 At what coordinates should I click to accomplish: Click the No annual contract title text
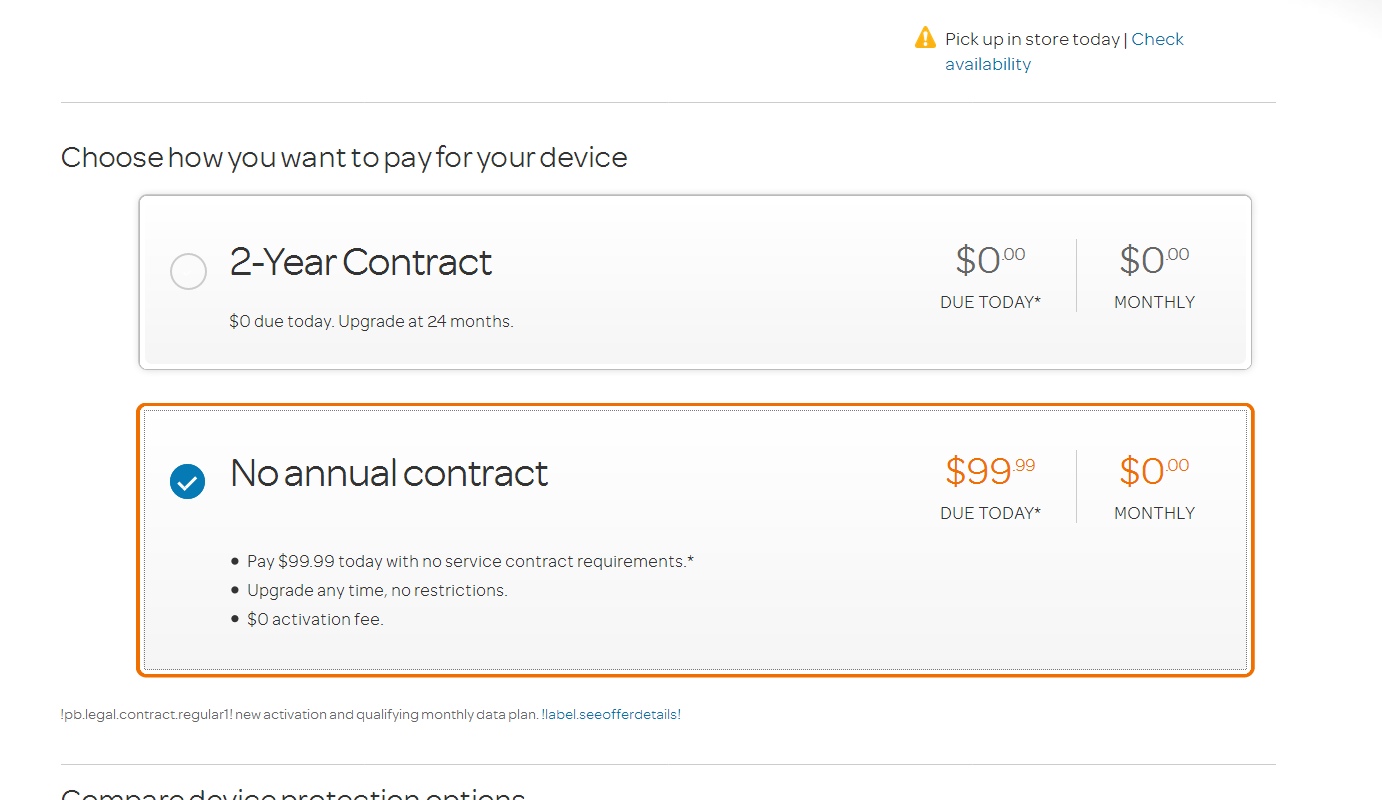coord(389,473)
